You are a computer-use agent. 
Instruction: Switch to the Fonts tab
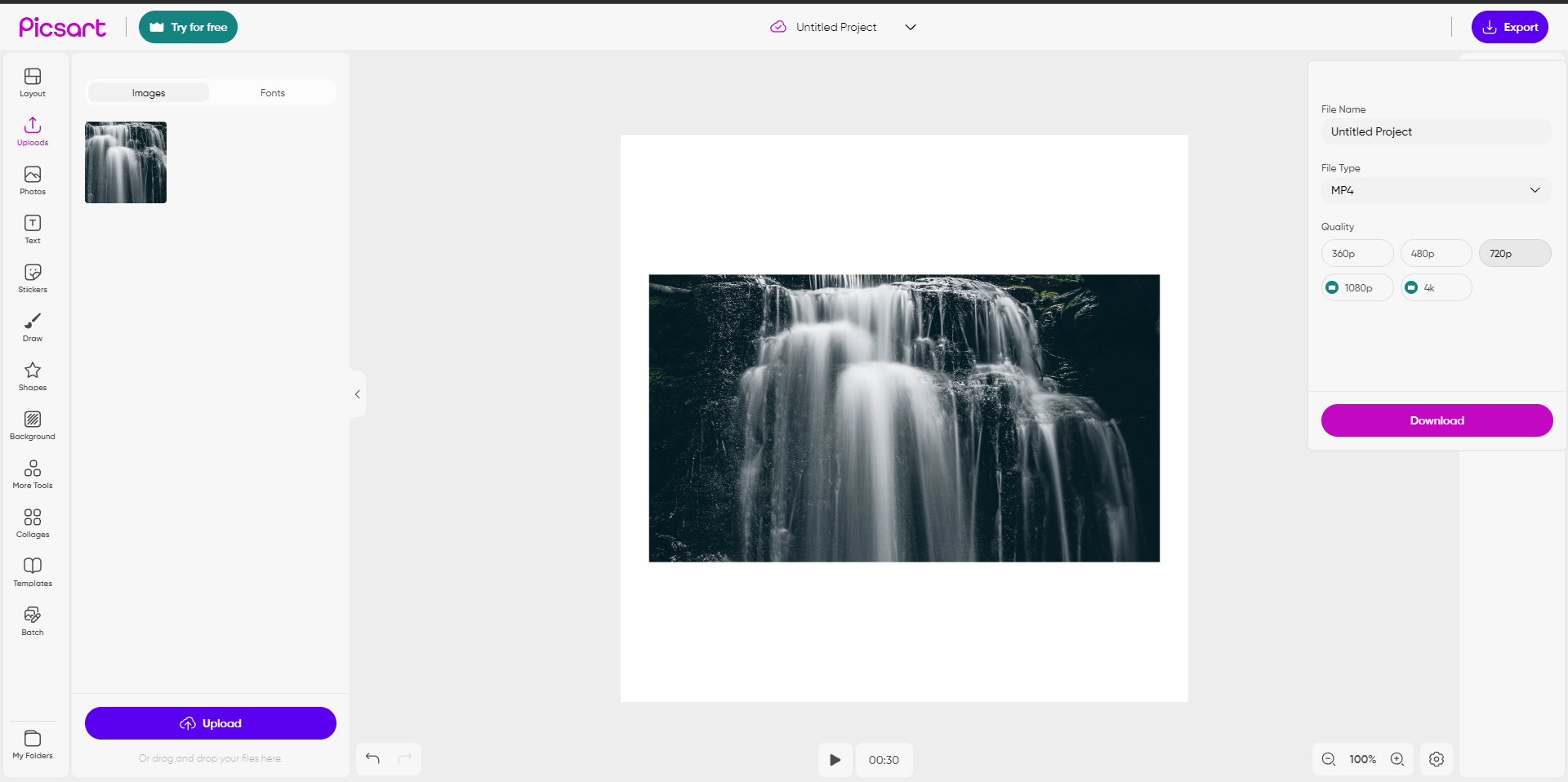pos(272,92)
